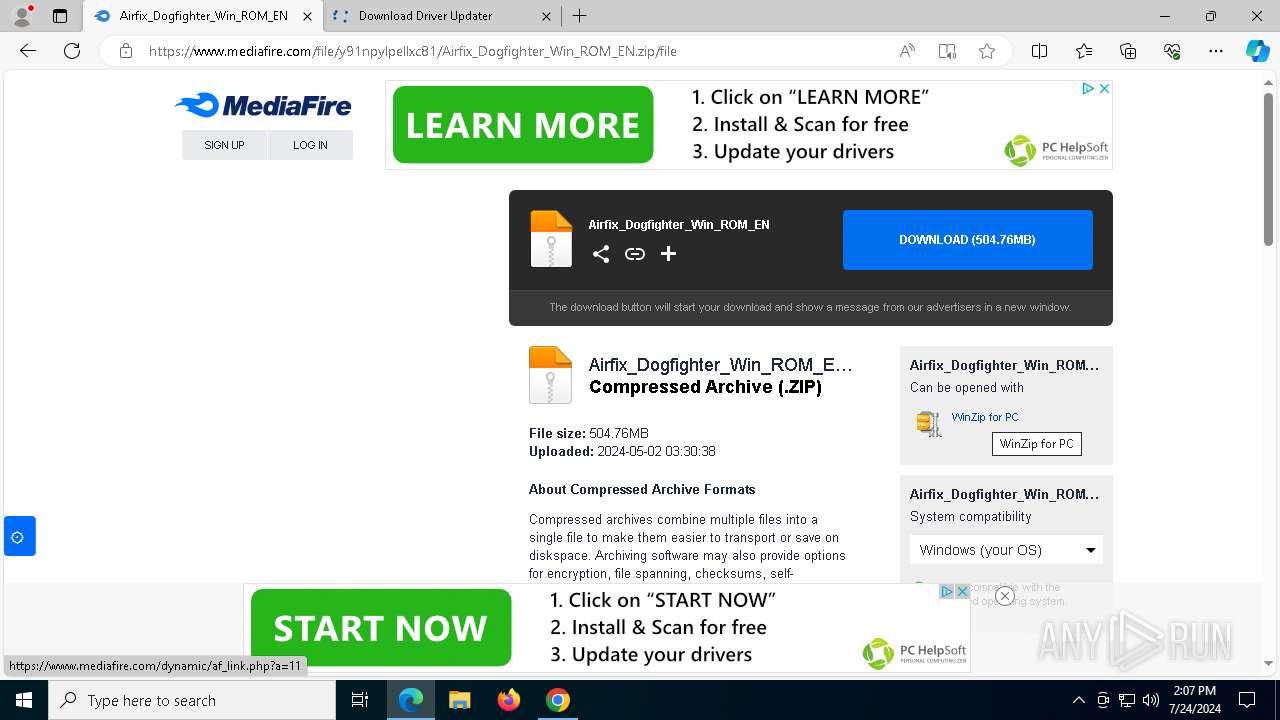
Task: Open File Explorer from taskbar
Action: click(x=459, y=700)
